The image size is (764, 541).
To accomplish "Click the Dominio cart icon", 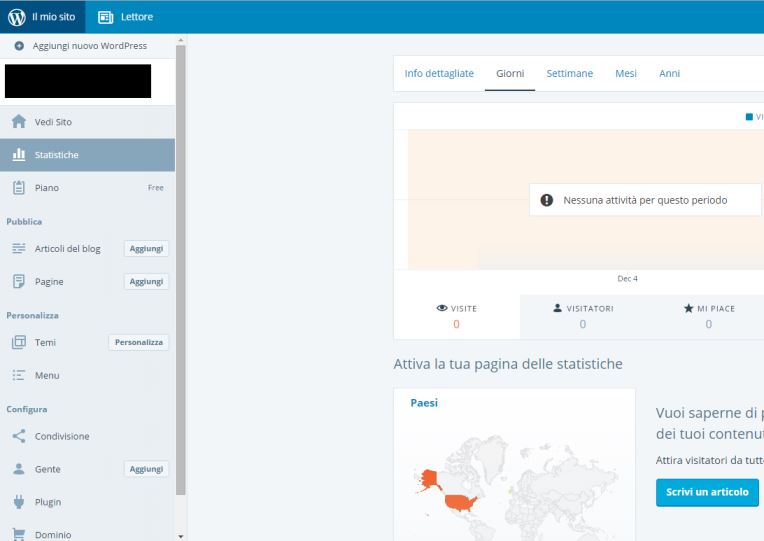I will (18, 535).
